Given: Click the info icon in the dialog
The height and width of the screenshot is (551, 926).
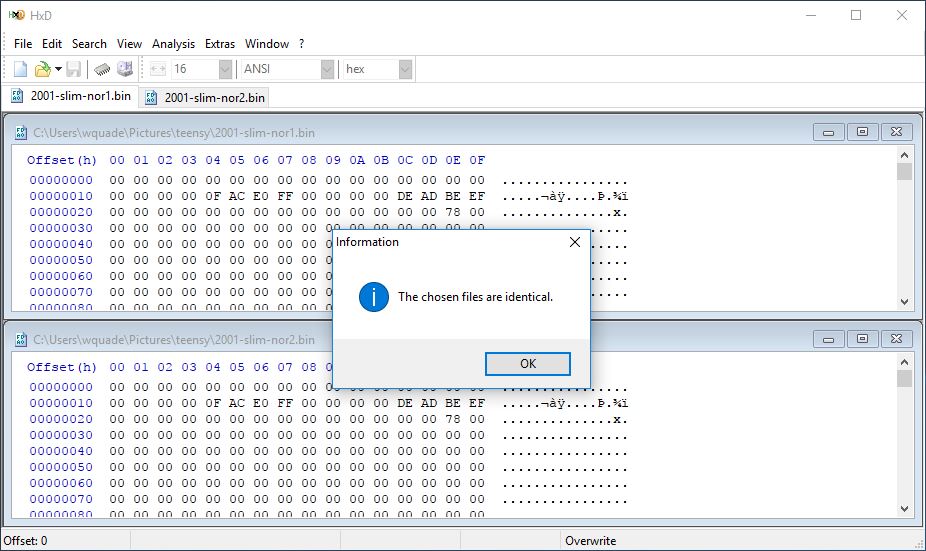Looking at the screenshot, I should [x=374, y=296].
